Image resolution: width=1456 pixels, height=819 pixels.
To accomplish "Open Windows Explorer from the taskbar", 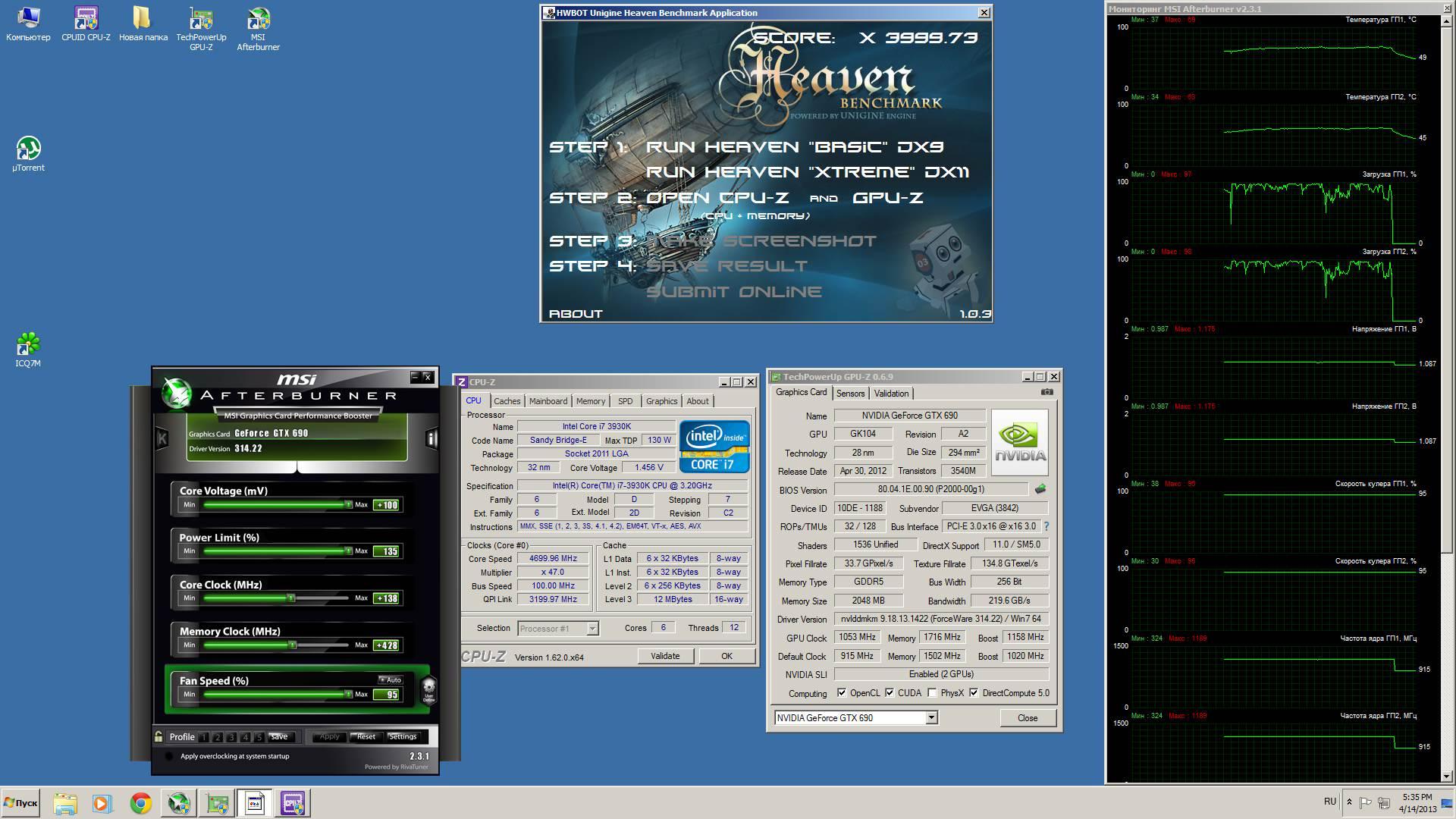I will pyautogui.click(x=65, y=803).
